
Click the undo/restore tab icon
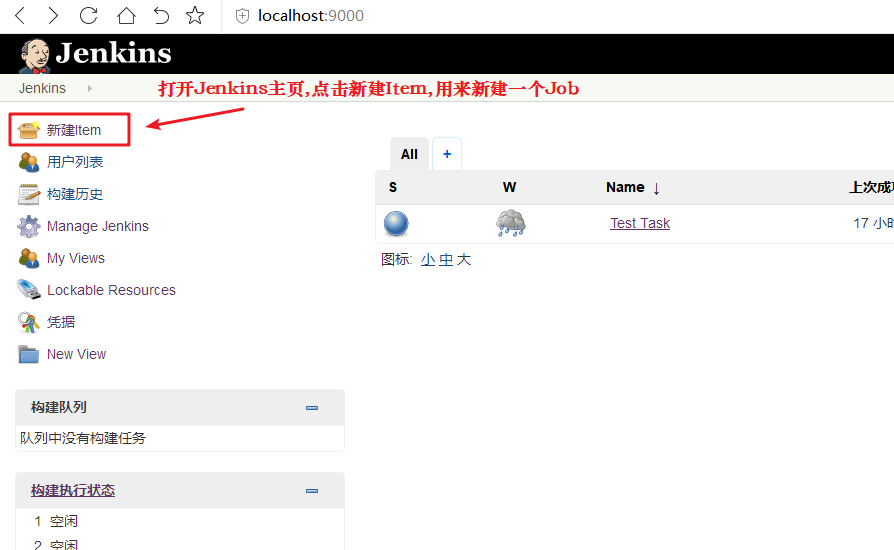pyautogui.click(x=161, y=15)
